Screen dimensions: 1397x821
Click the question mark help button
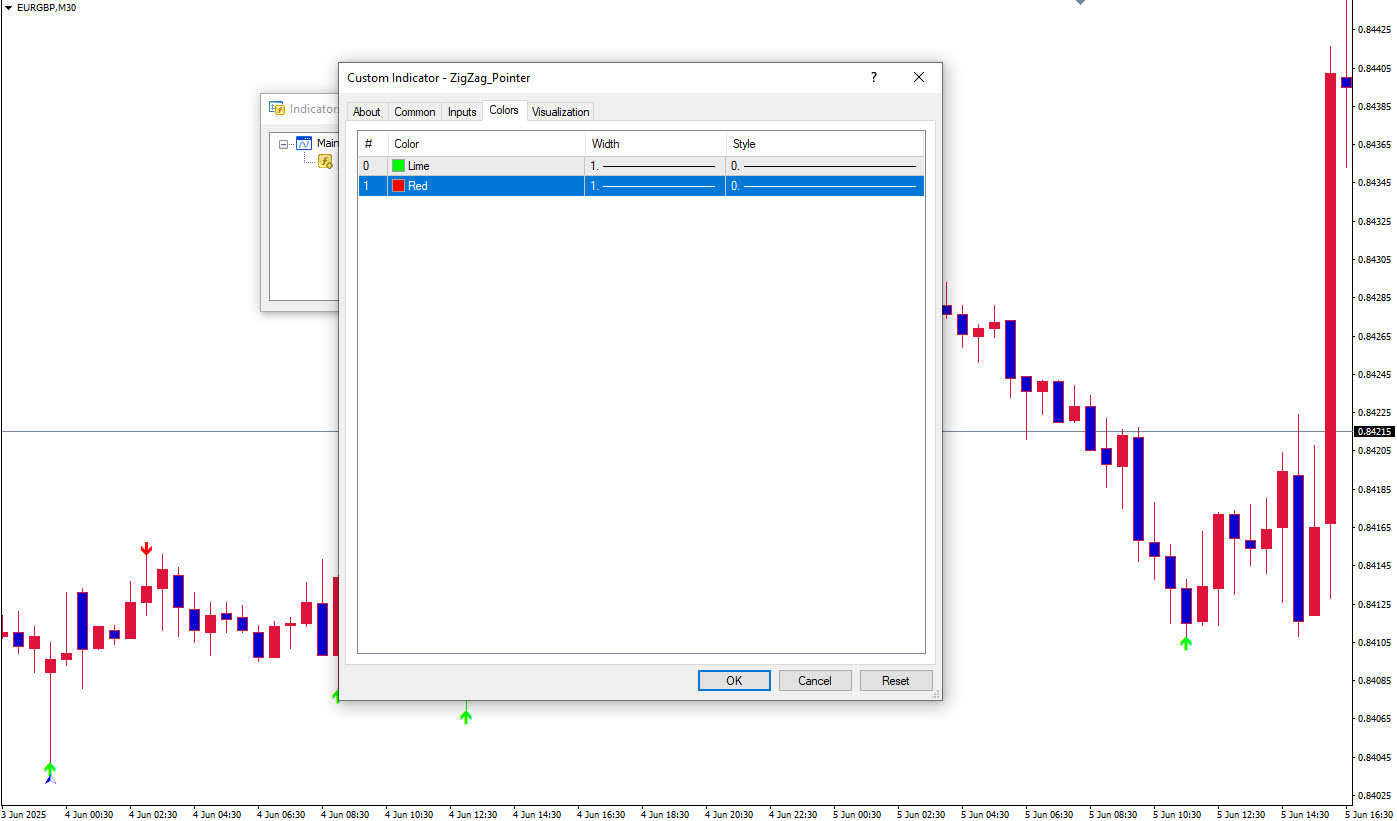coord(873,77)
